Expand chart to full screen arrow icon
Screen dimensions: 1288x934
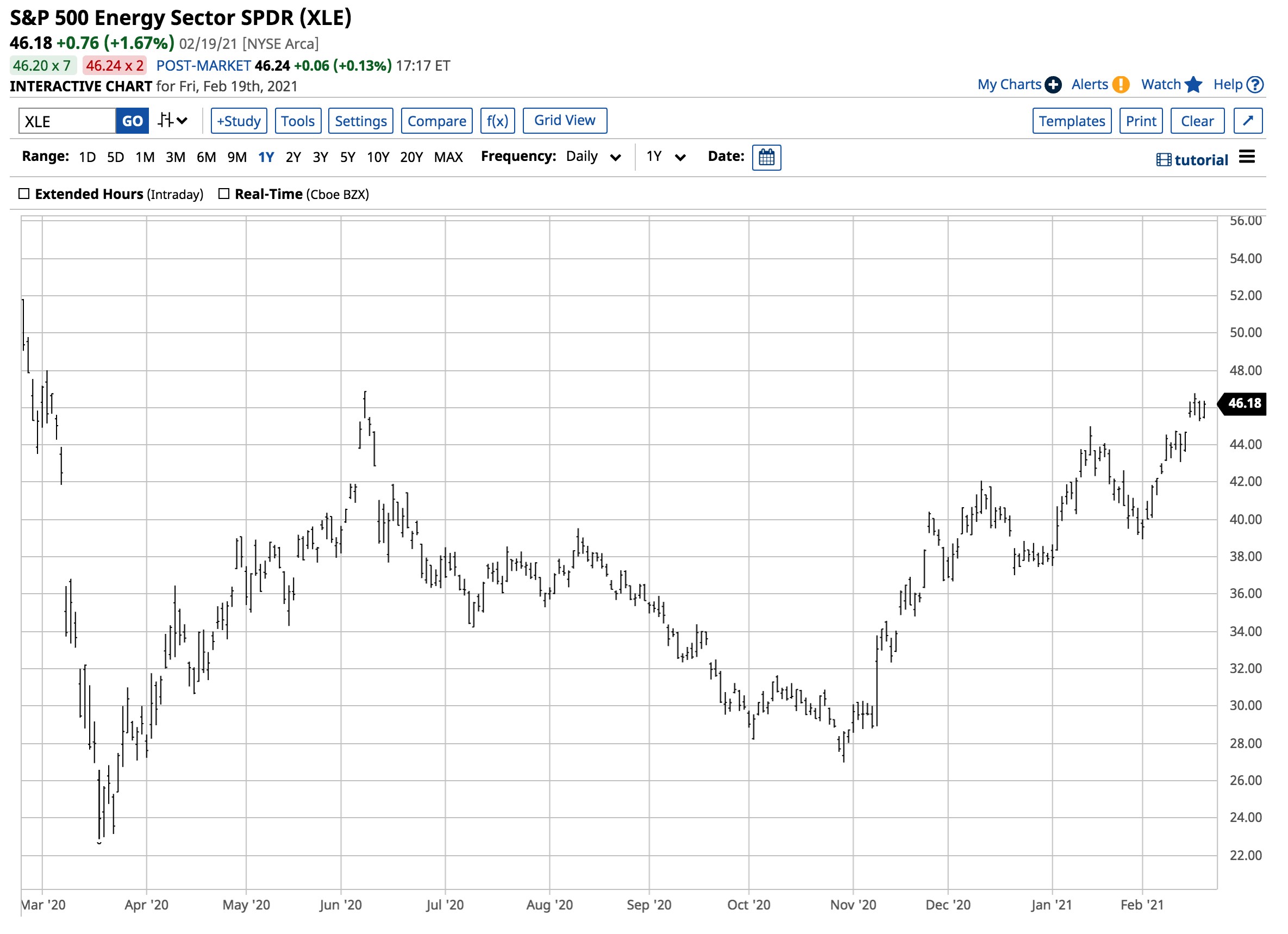point(1248,121)
